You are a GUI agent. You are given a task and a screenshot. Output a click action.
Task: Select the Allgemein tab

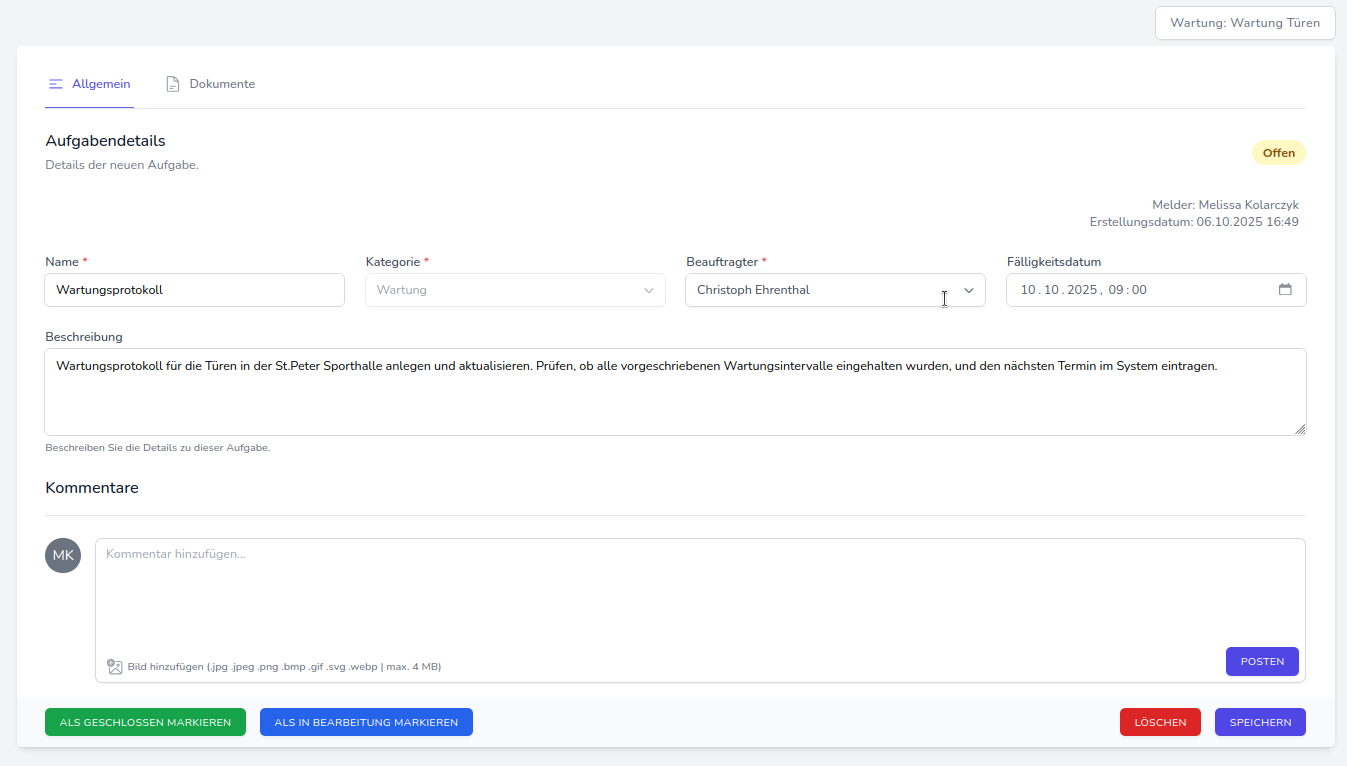point(101,84)
